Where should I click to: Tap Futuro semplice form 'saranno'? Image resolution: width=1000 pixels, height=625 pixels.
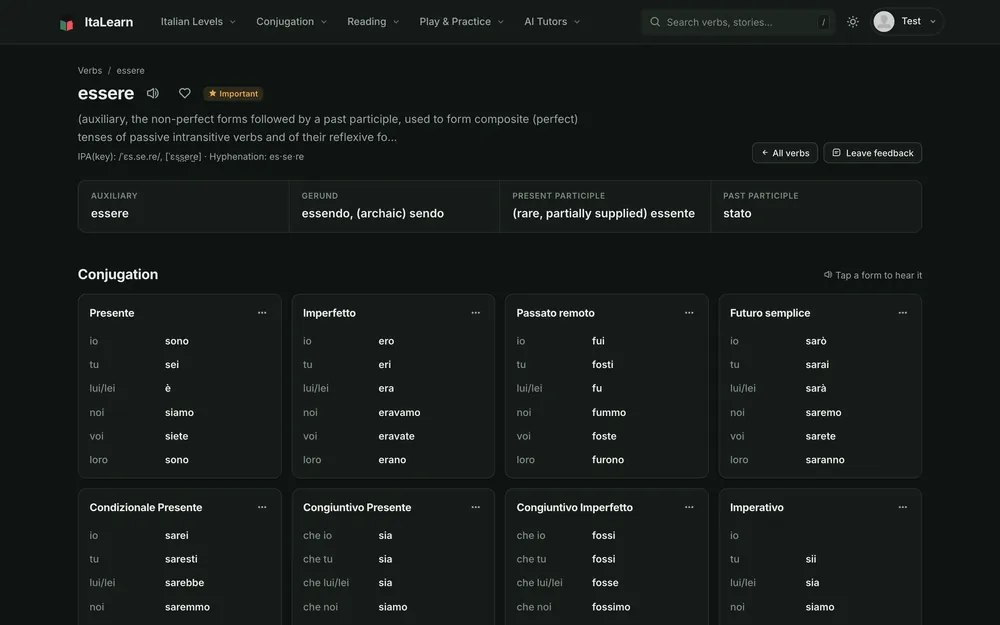coord(825,460)
